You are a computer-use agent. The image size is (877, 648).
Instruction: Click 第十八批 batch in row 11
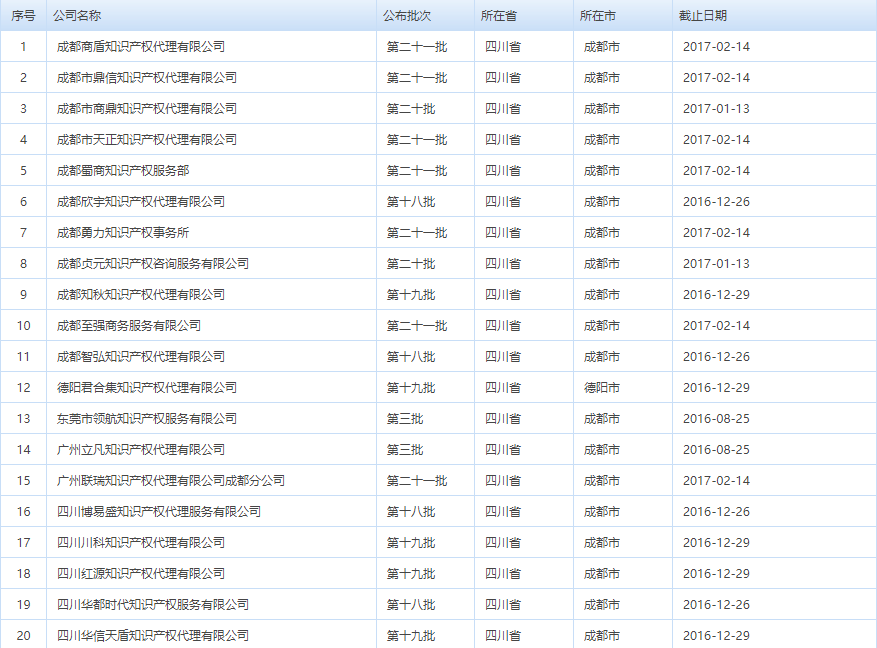(x=411, y=357)
